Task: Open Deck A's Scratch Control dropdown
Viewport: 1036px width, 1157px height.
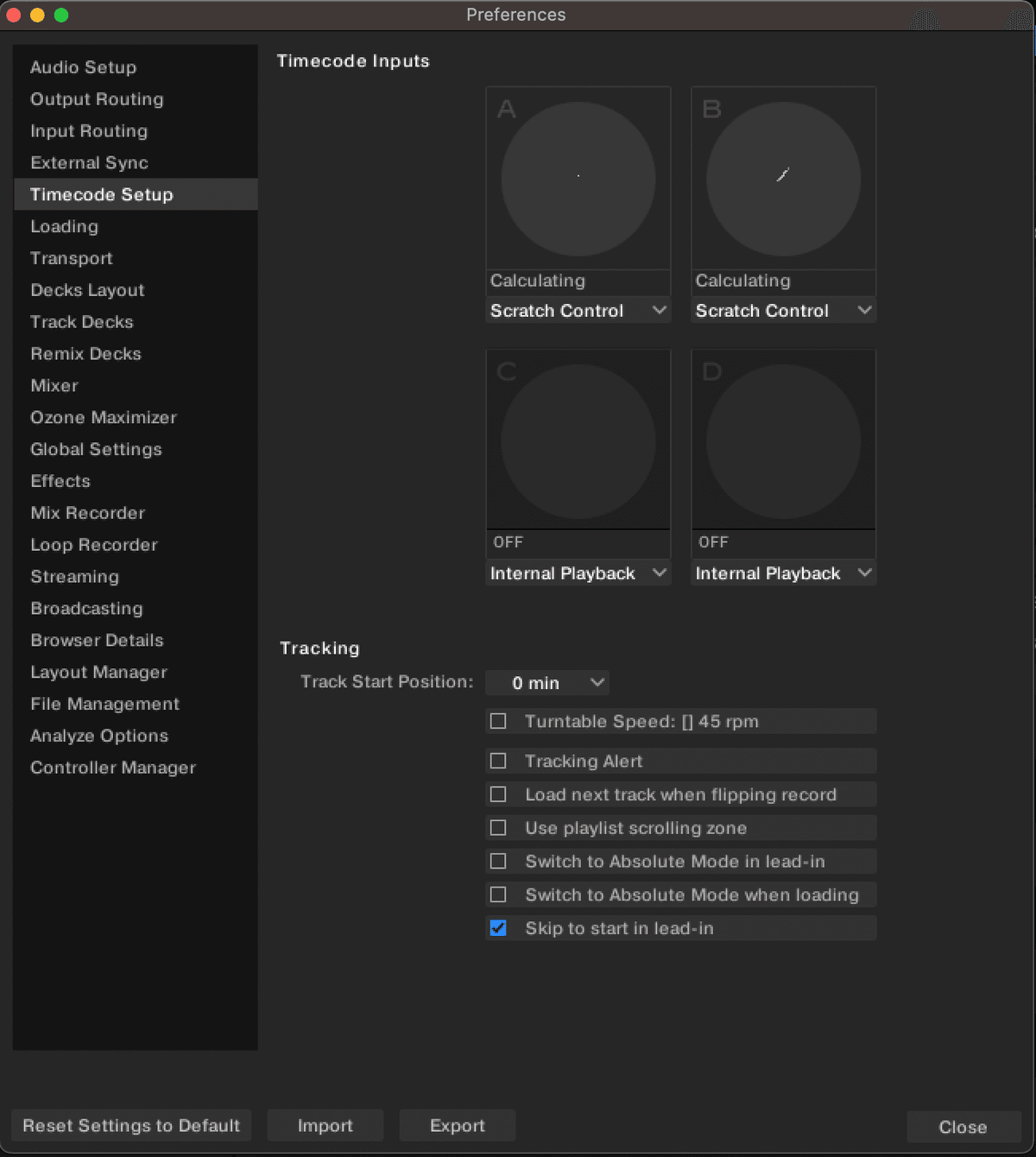Action: 578,310
